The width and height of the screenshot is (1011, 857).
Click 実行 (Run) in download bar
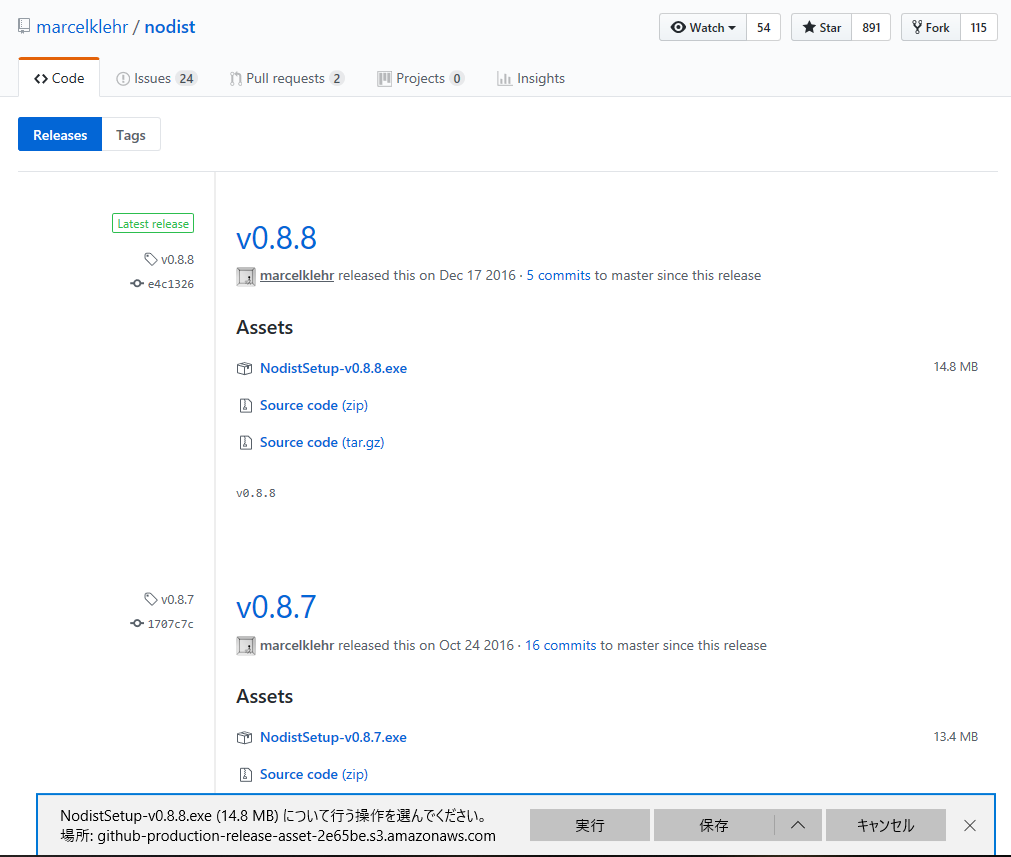tap(589, 825)
